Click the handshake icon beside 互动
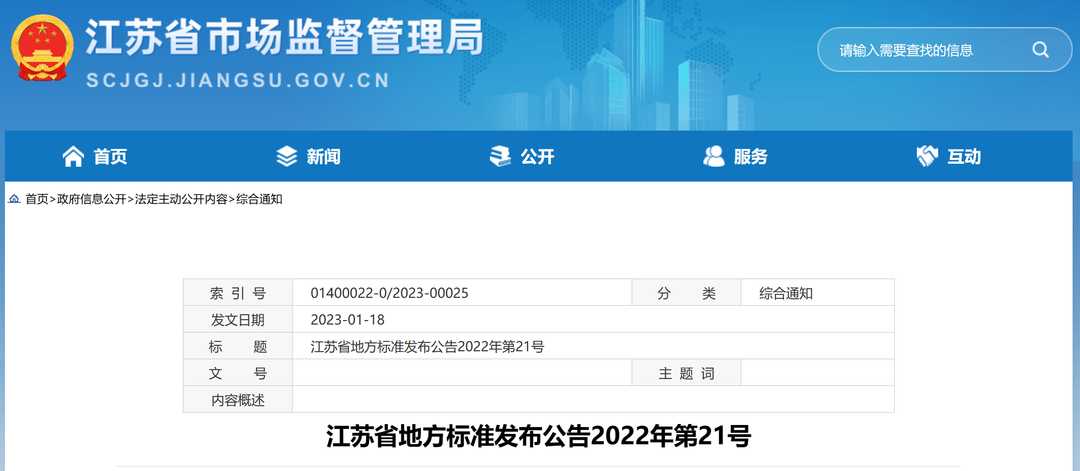 click(927, 157)
